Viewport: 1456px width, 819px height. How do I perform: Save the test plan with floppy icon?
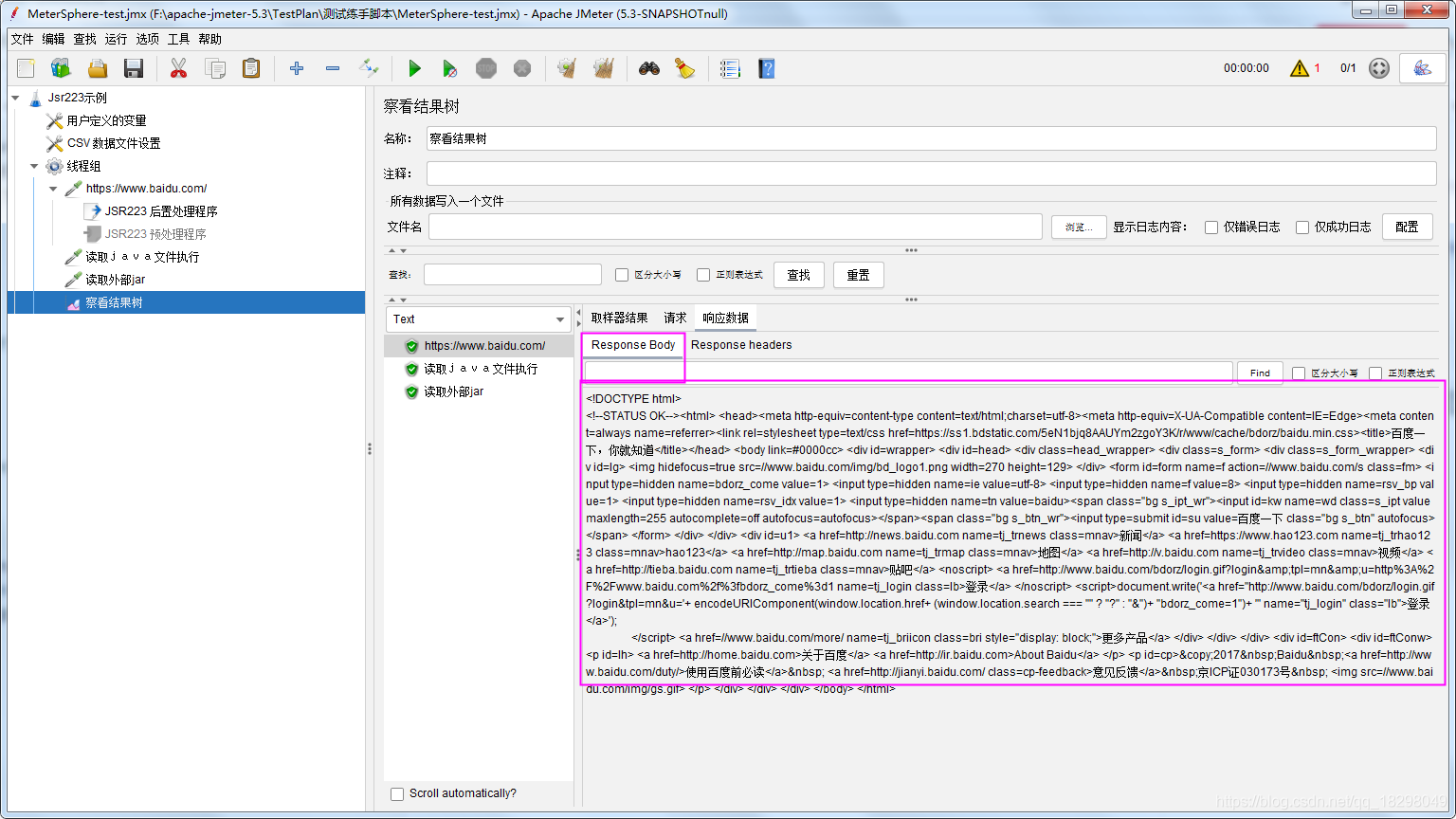click(134, 68)
